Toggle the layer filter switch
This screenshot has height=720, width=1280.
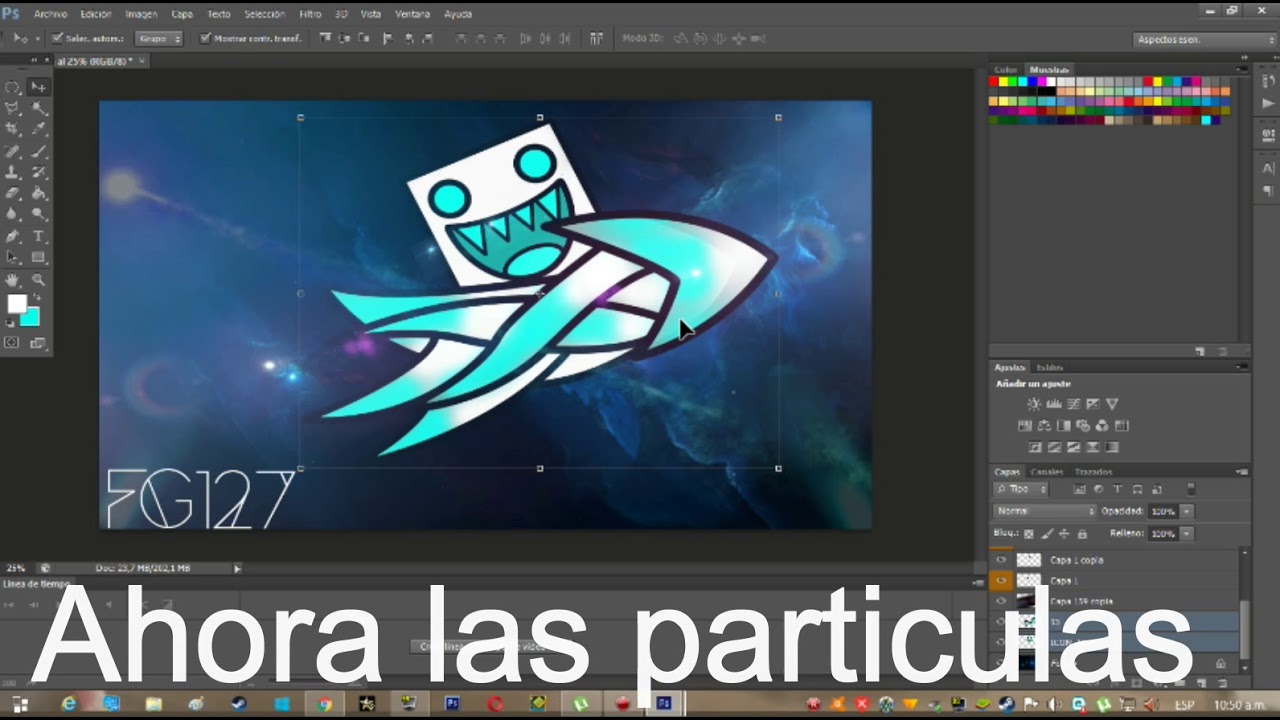(1190, 489)
